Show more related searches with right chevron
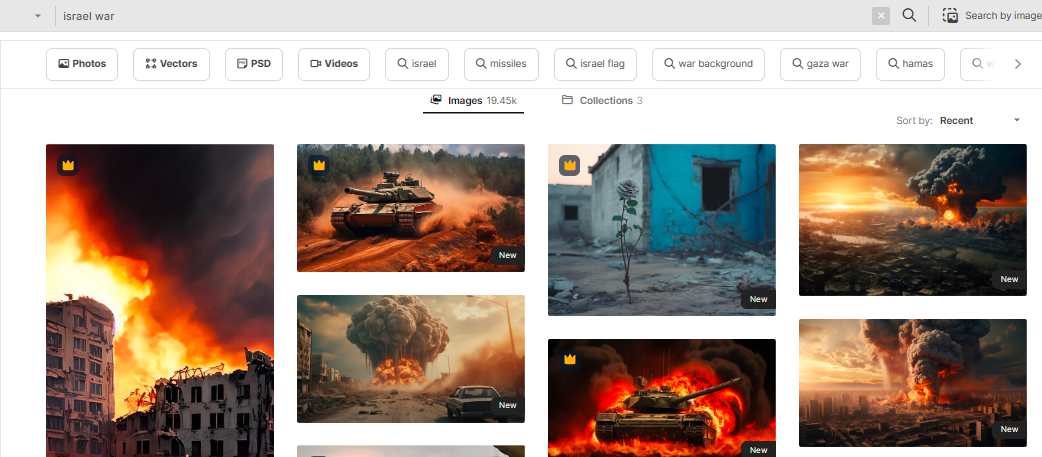Image resolution: width=1042 pixels, height=457 pixels. point(1017,64)
